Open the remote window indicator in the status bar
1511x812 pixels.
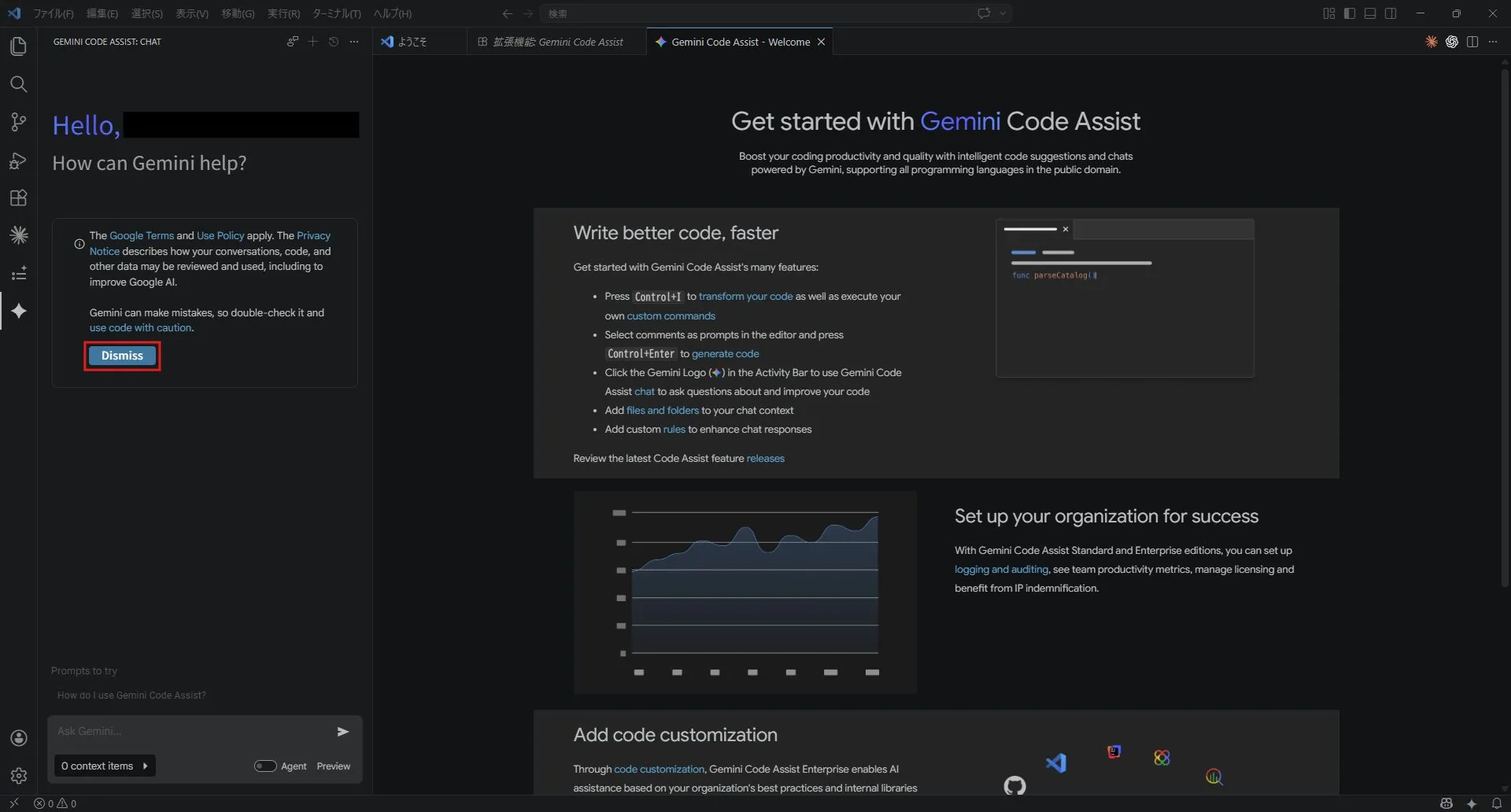click(13, 803)
